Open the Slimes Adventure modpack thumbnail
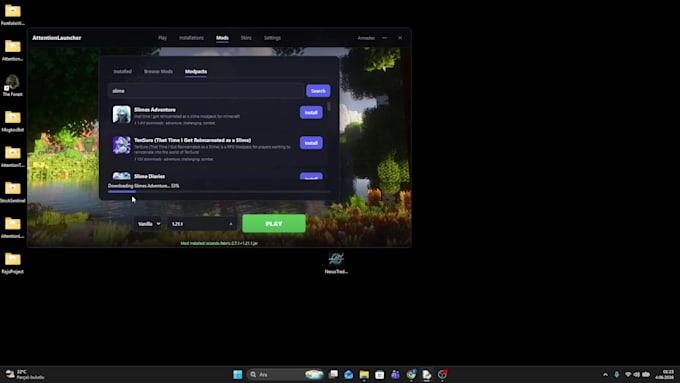 [x=121, y=115]
